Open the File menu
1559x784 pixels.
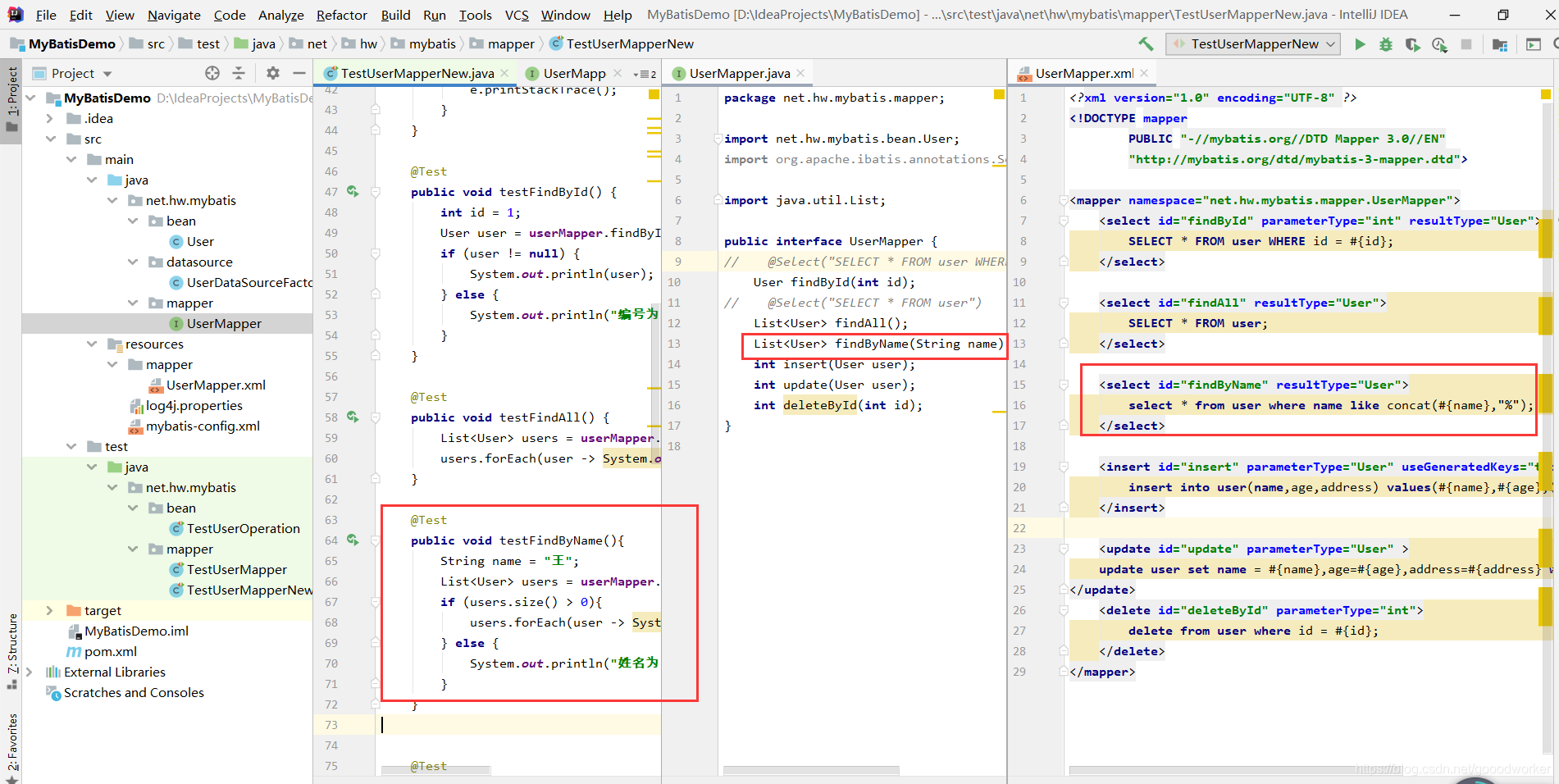[x=46, y=15]
